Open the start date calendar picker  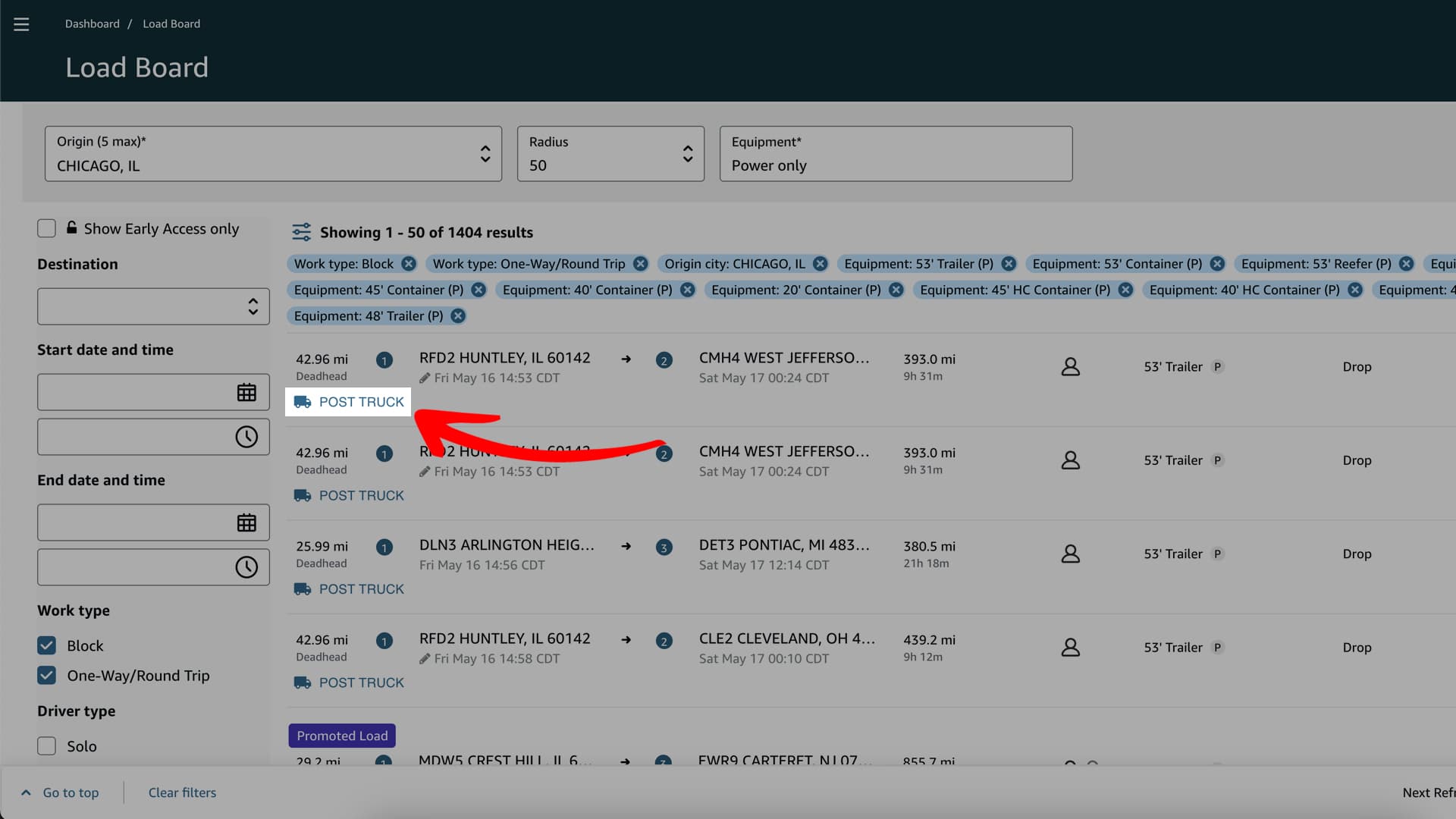pyautogui.click(x=246, y=392)
